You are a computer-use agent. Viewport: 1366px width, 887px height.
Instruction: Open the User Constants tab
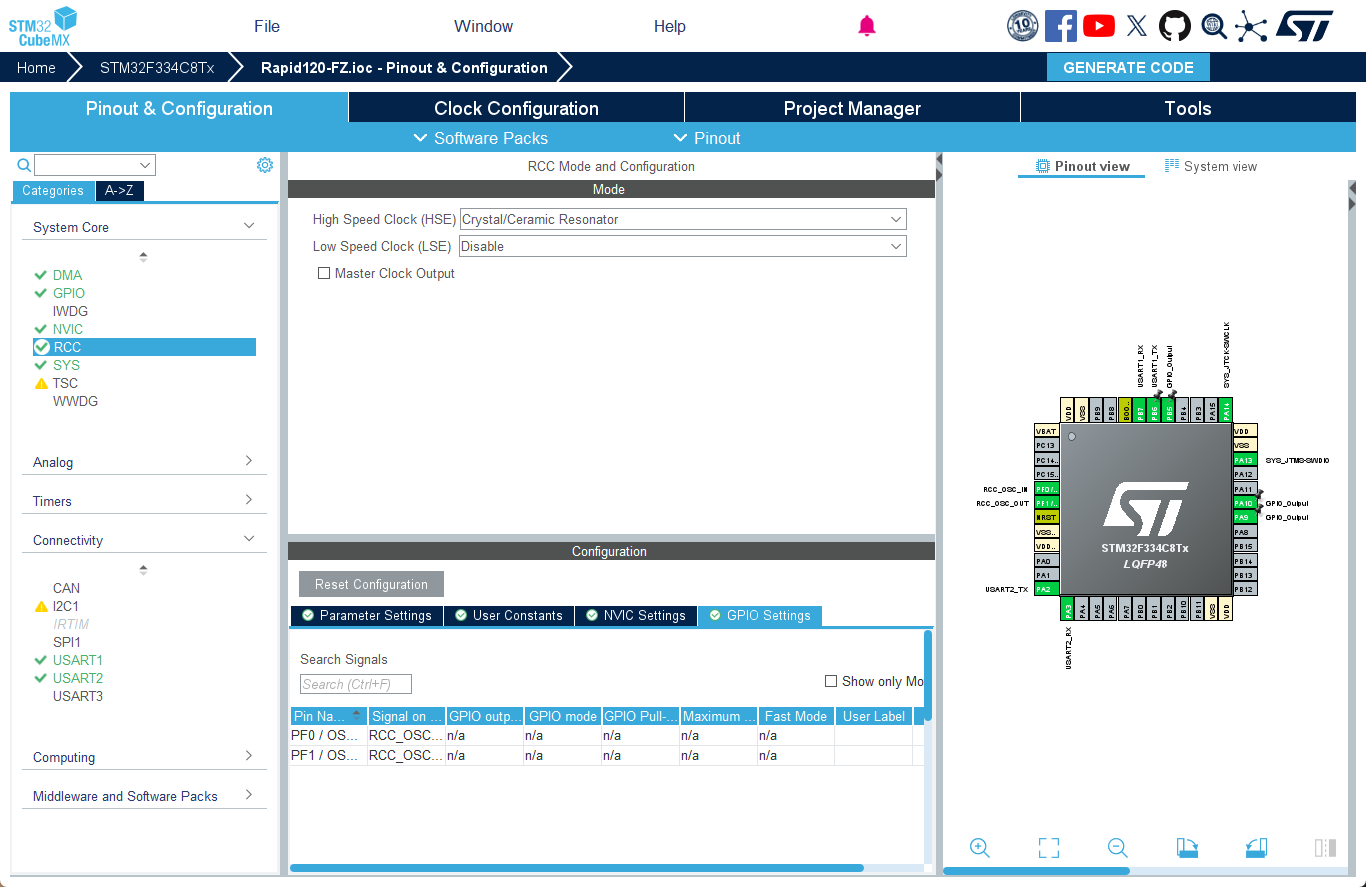pyautogui.click(x=509, y=616)
